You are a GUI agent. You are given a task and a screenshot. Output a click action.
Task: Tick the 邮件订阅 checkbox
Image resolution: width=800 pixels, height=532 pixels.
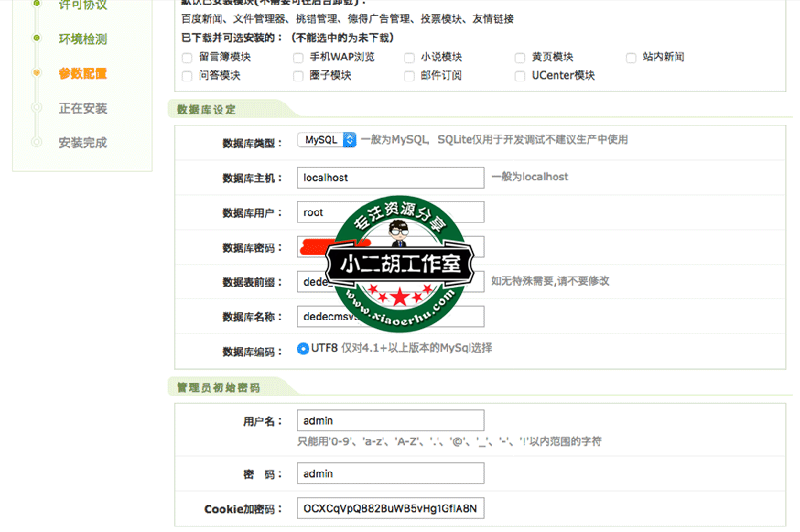pos(409,76)
